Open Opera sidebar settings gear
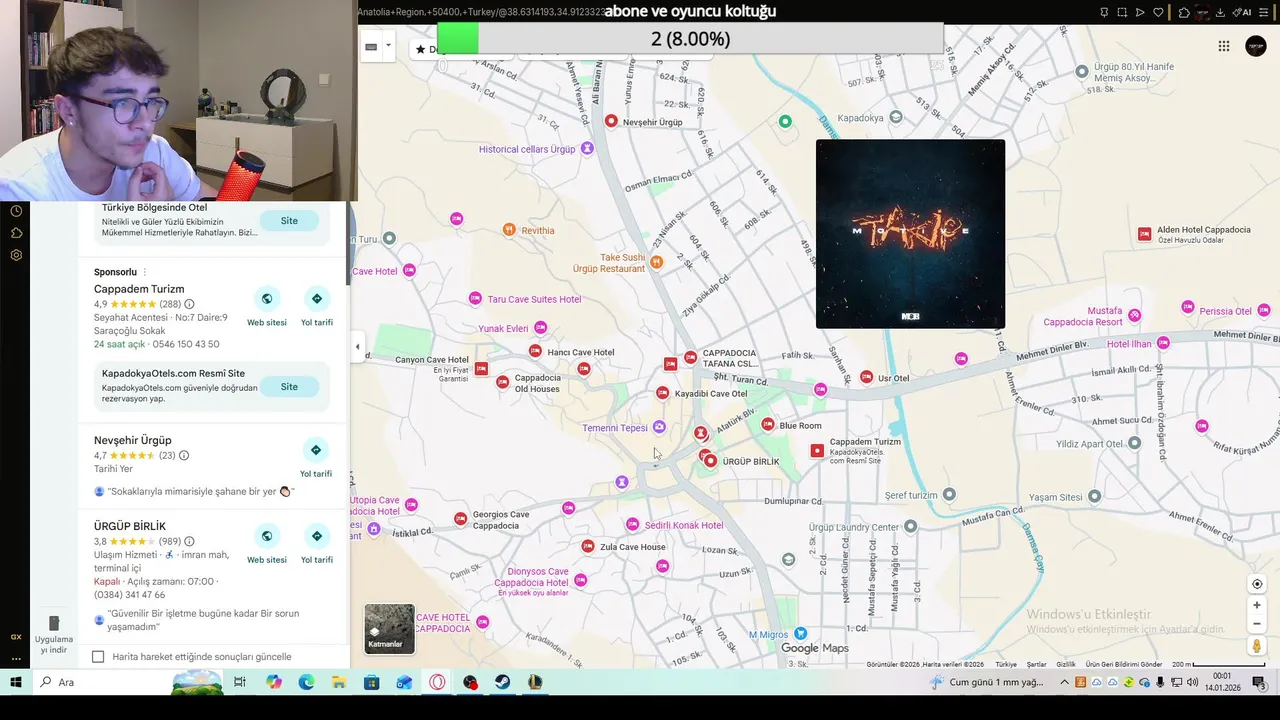 tap(16, 255)
